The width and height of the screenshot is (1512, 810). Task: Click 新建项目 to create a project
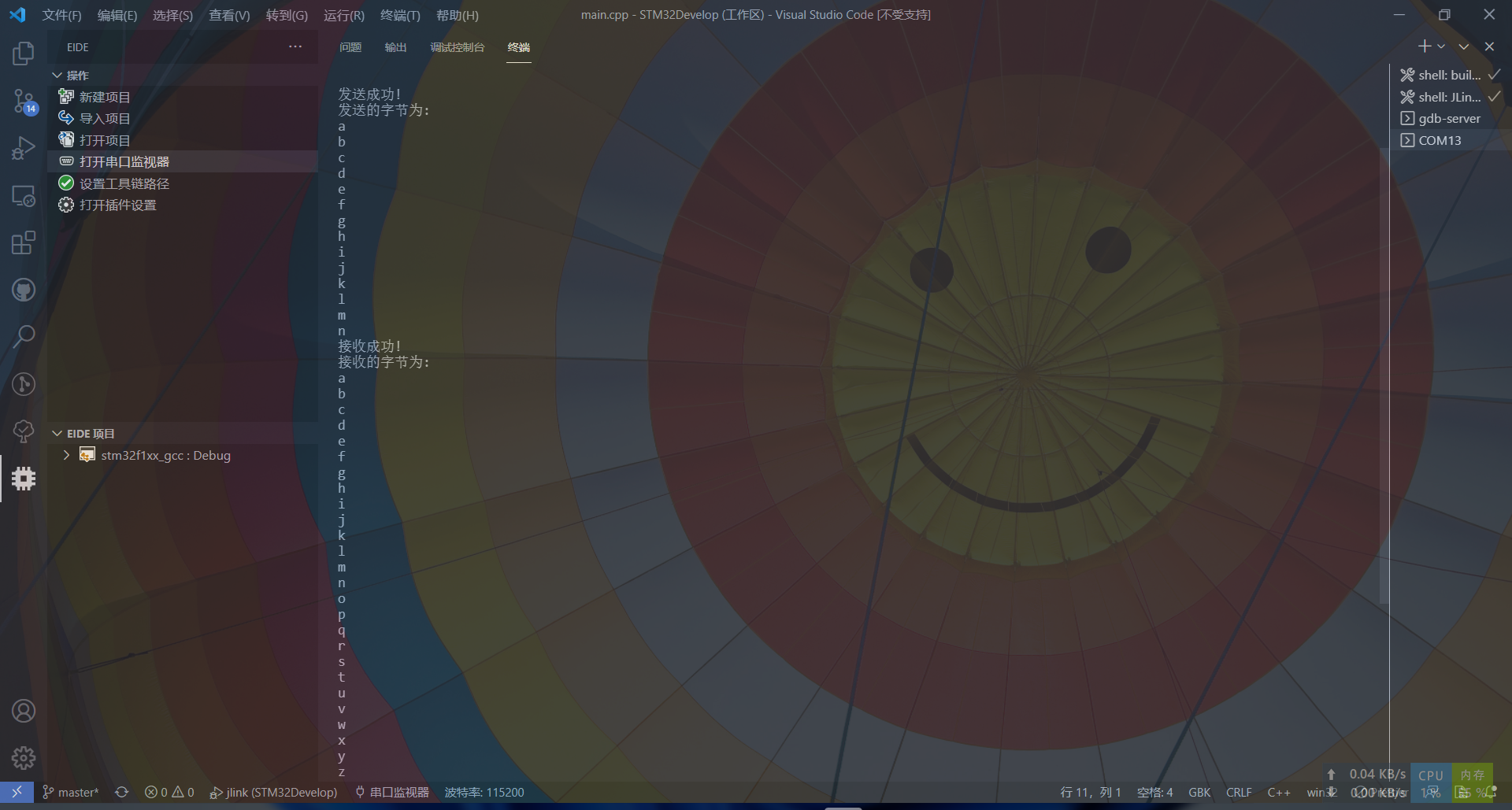point(105,97)
